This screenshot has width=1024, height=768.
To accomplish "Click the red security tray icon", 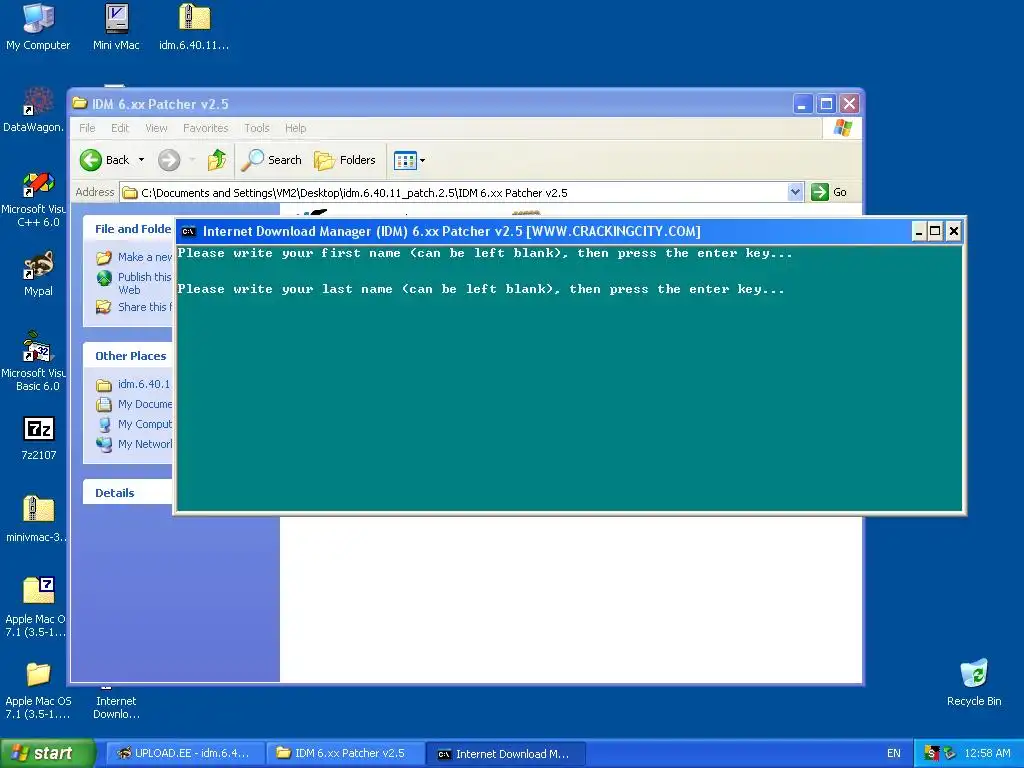I will (933, 753).
